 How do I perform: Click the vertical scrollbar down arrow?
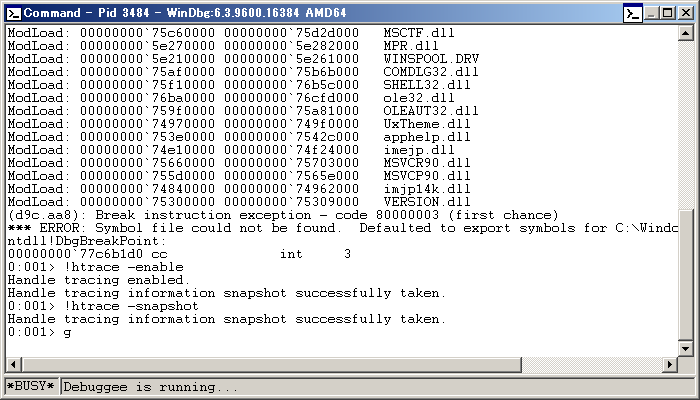pos(685,349)
